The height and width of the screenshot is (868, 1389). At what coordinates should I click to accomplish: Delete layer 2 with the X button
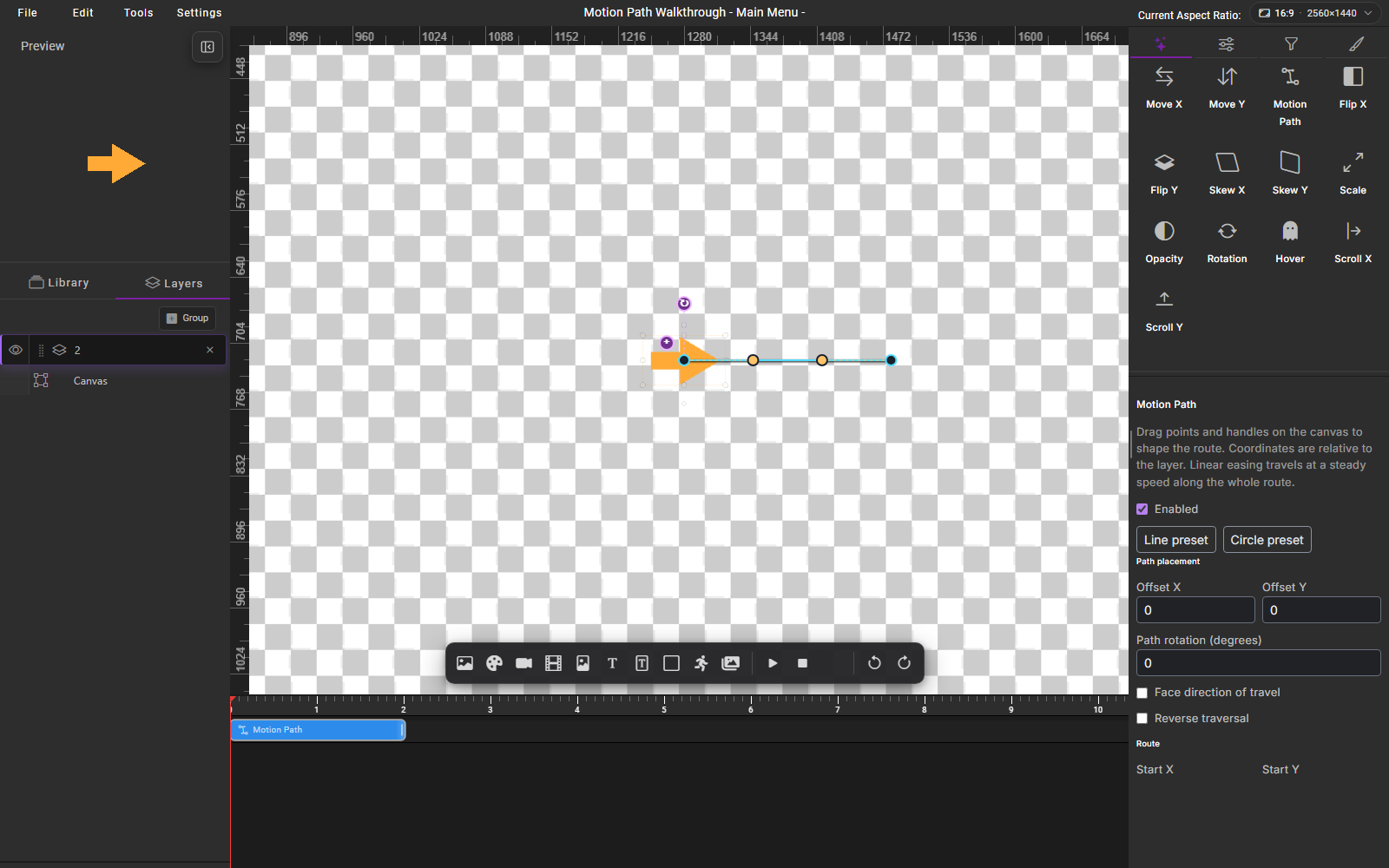[210, 350]
